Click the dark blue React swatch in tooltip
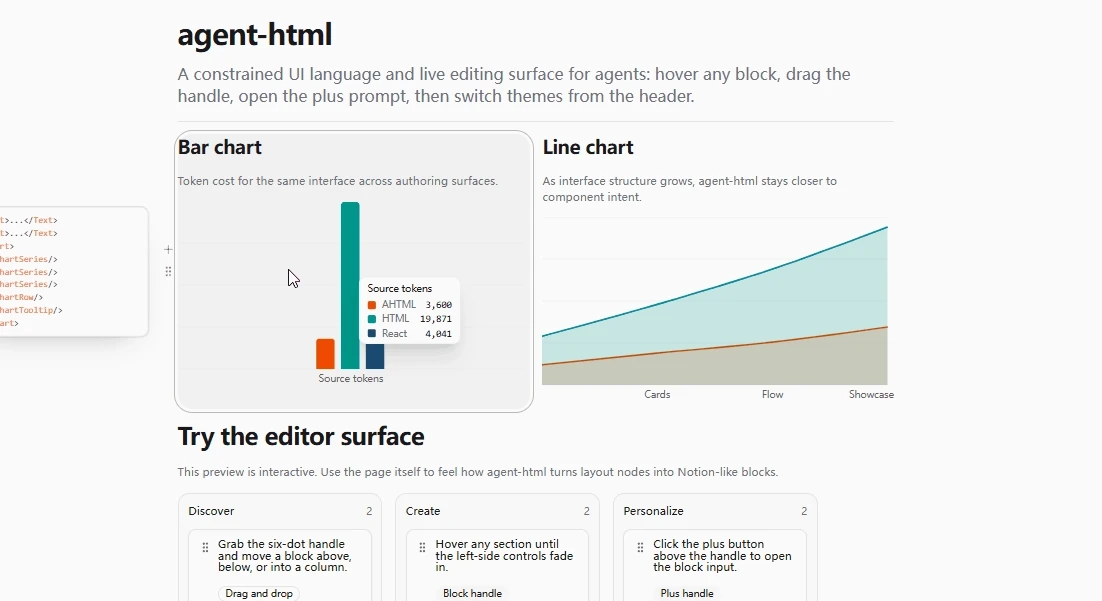The height and width of the screenshot is (601, 1102). [x=372, y=334]
